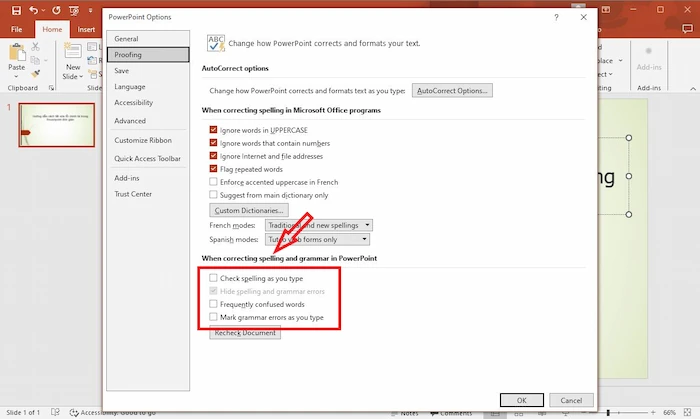This screenshot has width=700, height=419.
Task: Switch to the Home ribbon tab
Action: 52,29
